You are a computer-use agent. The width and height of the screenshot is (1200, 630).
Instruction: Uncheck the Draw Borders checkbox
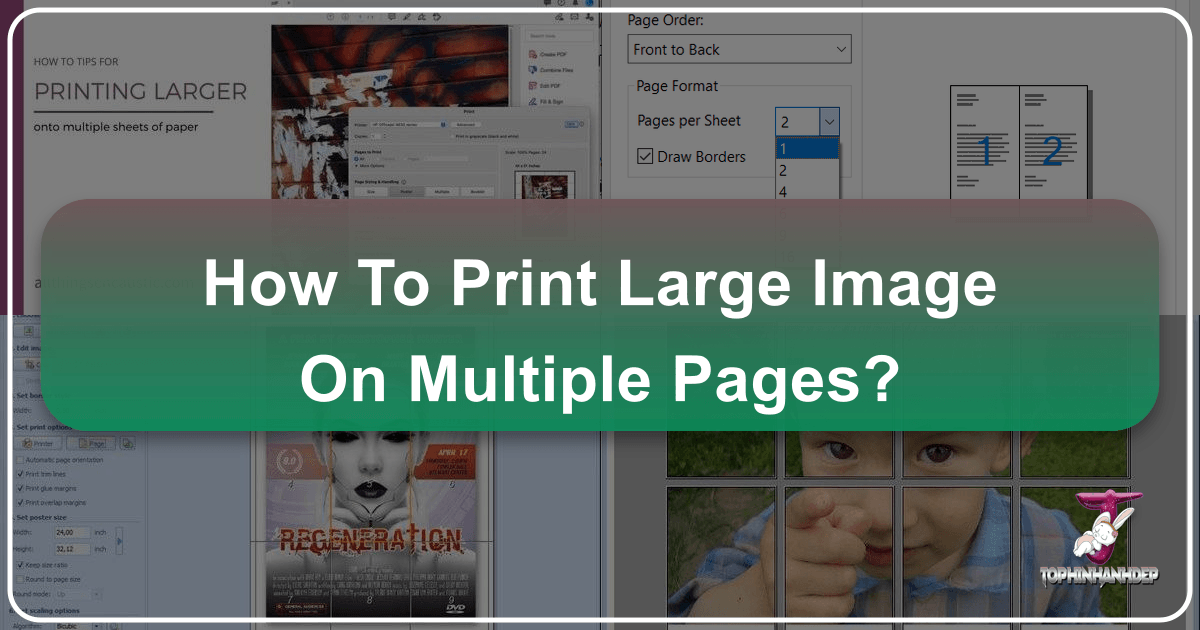point(644,156)
